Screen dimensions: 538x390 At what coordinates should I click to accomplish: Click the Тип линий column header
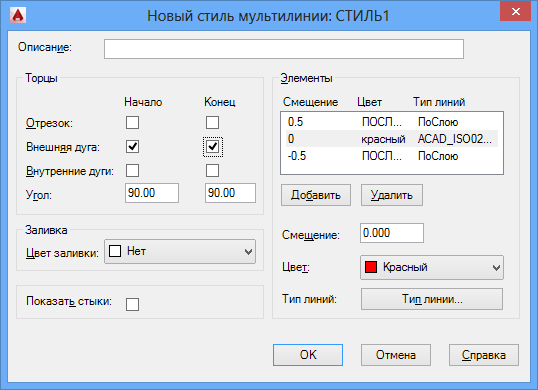439,102
